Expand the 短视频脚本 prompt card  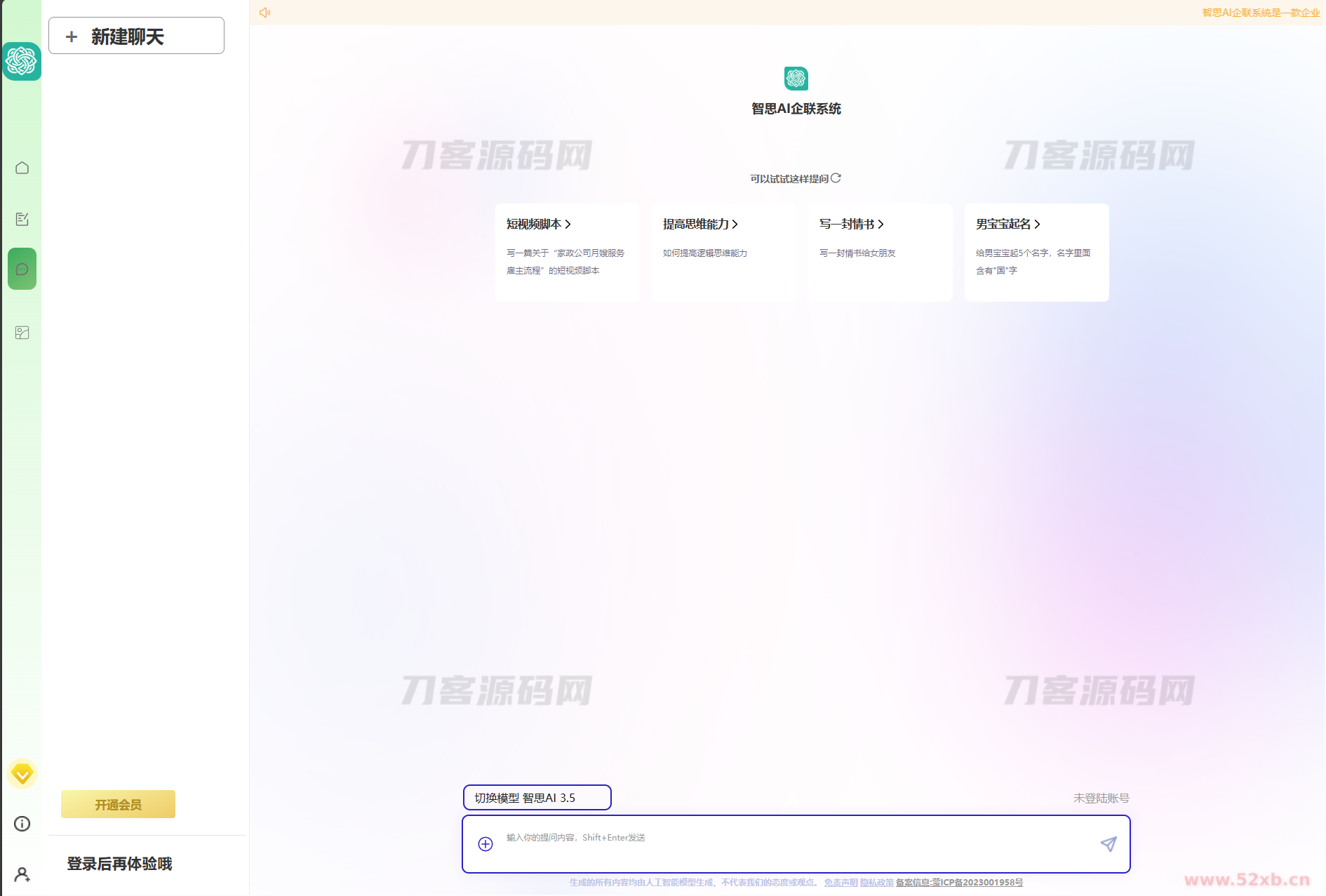coord(567,252)
